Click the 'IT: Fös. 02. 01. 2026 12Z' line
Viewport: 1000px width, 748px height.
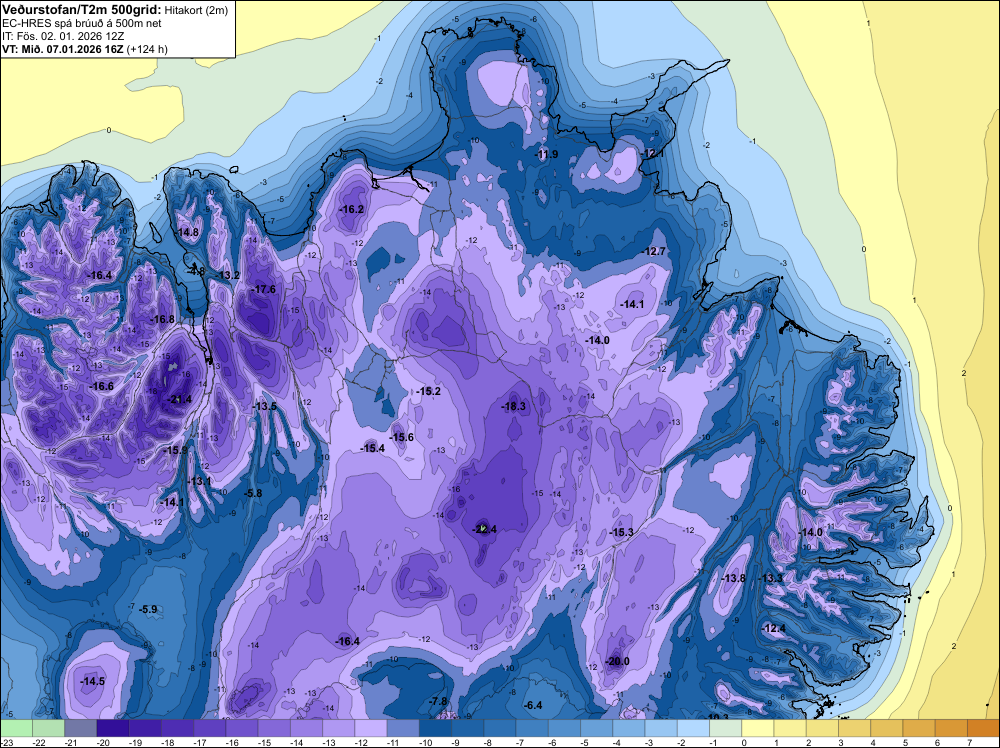click(x=64, y=36)
